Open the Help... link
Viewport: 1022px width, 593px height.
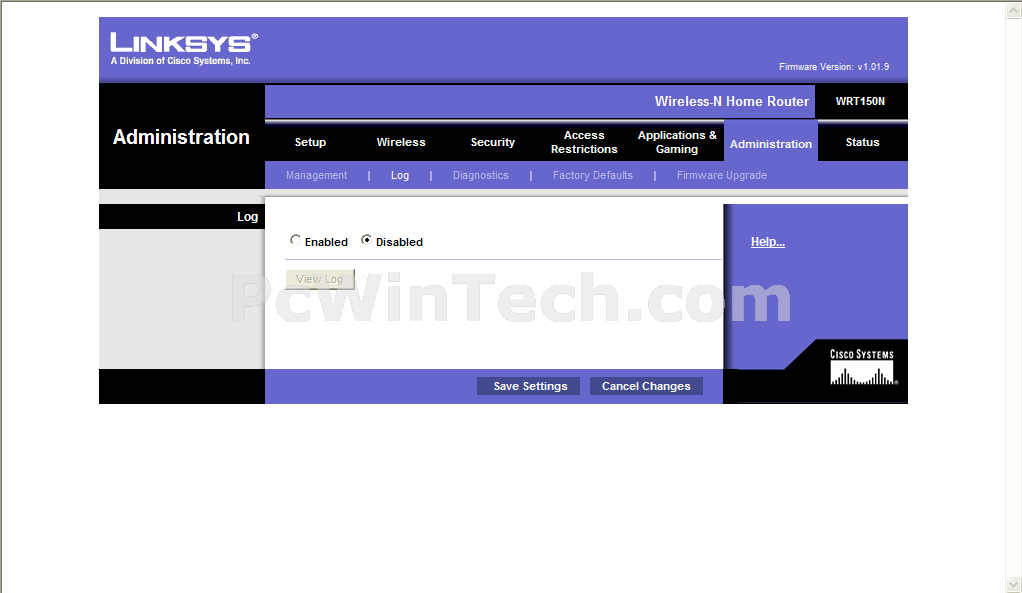coord(768,242)
